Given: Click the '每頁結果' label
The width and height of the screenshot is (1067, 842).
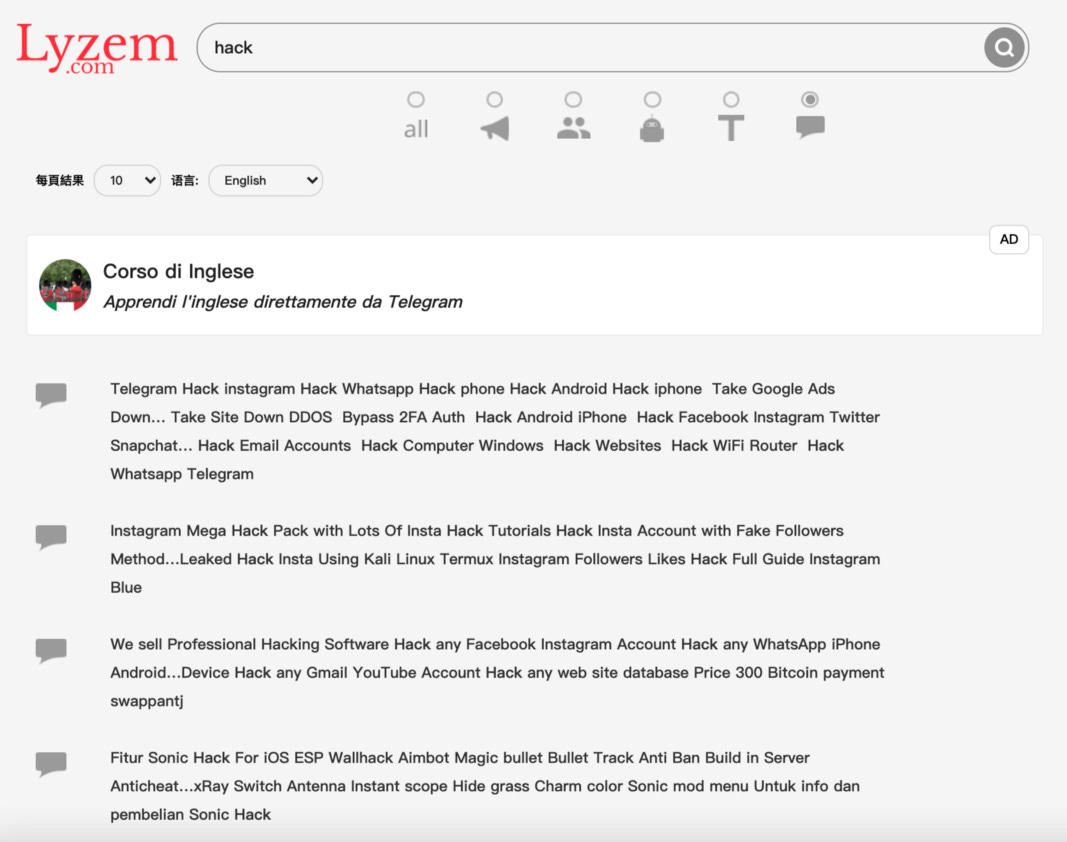Looking at the screenshot, I should click(60, 180).
